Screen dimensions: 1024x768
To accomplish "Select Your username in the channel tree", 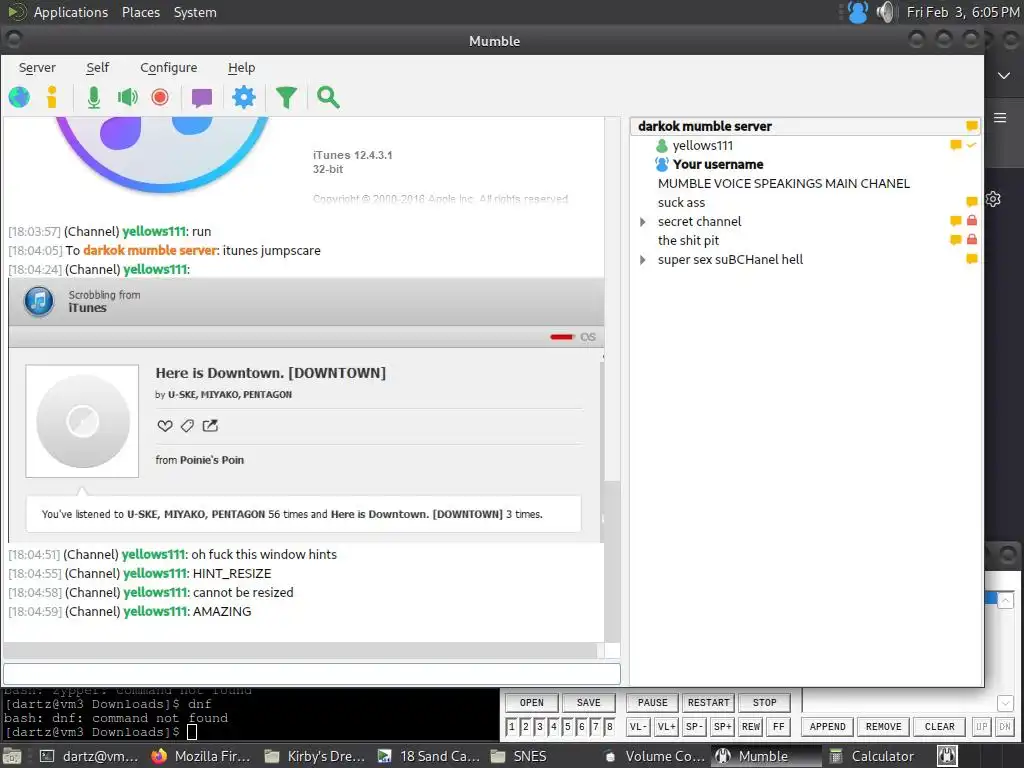I will tap(718, 165).
